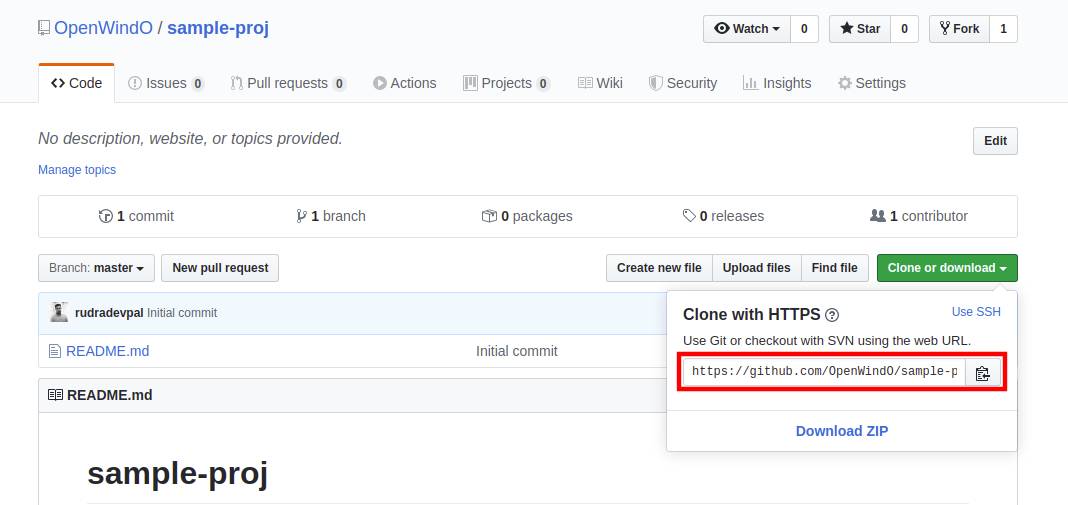Open the 0 packages link
Image resolution: width=1068 pixels, height=505 pixels.
pos(527,216)
